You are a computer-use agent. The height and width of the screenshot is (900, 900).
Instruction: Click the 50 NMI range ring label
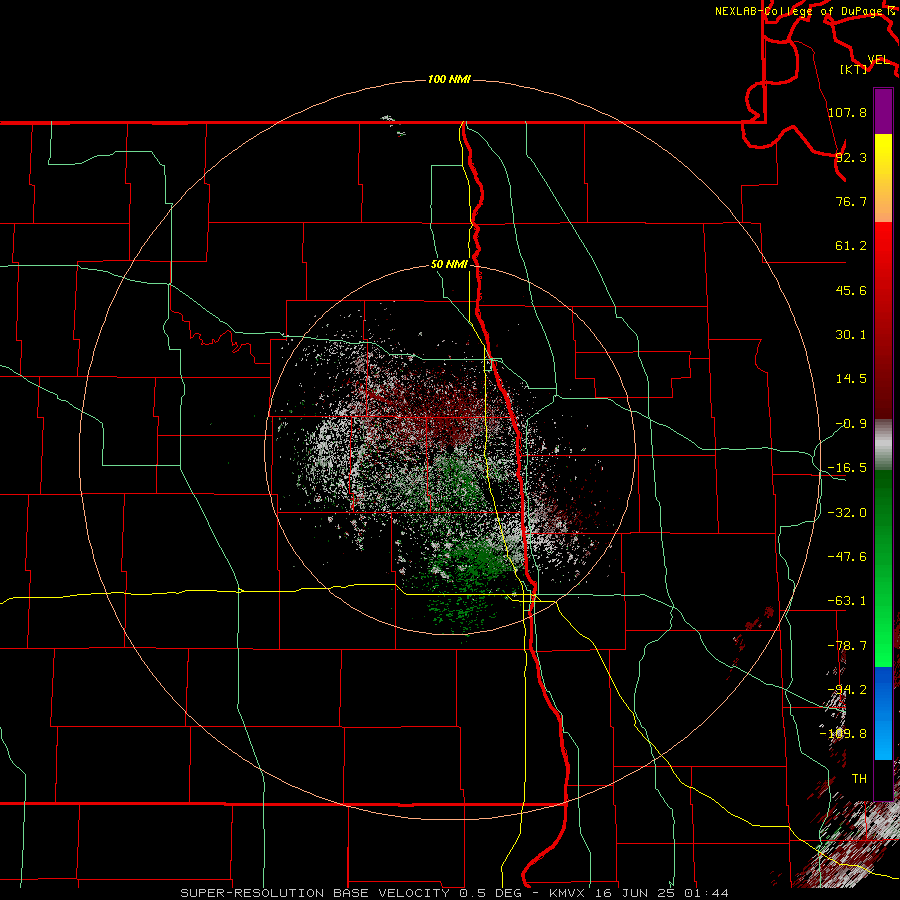coord(449,265)
